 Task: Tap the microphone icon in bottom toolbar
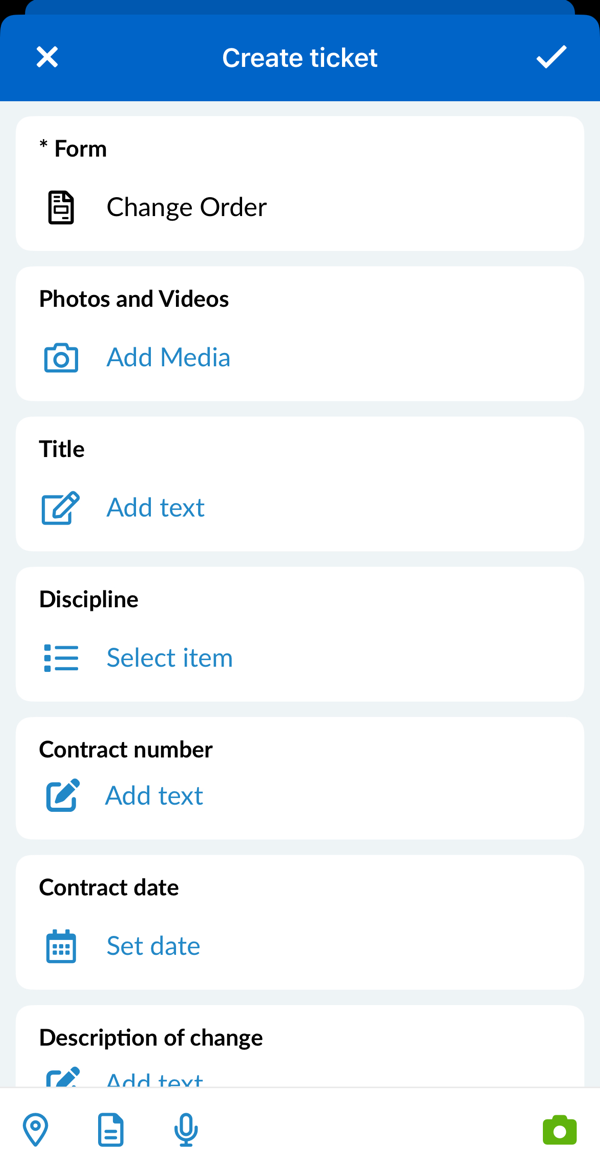pos(186,1129)
